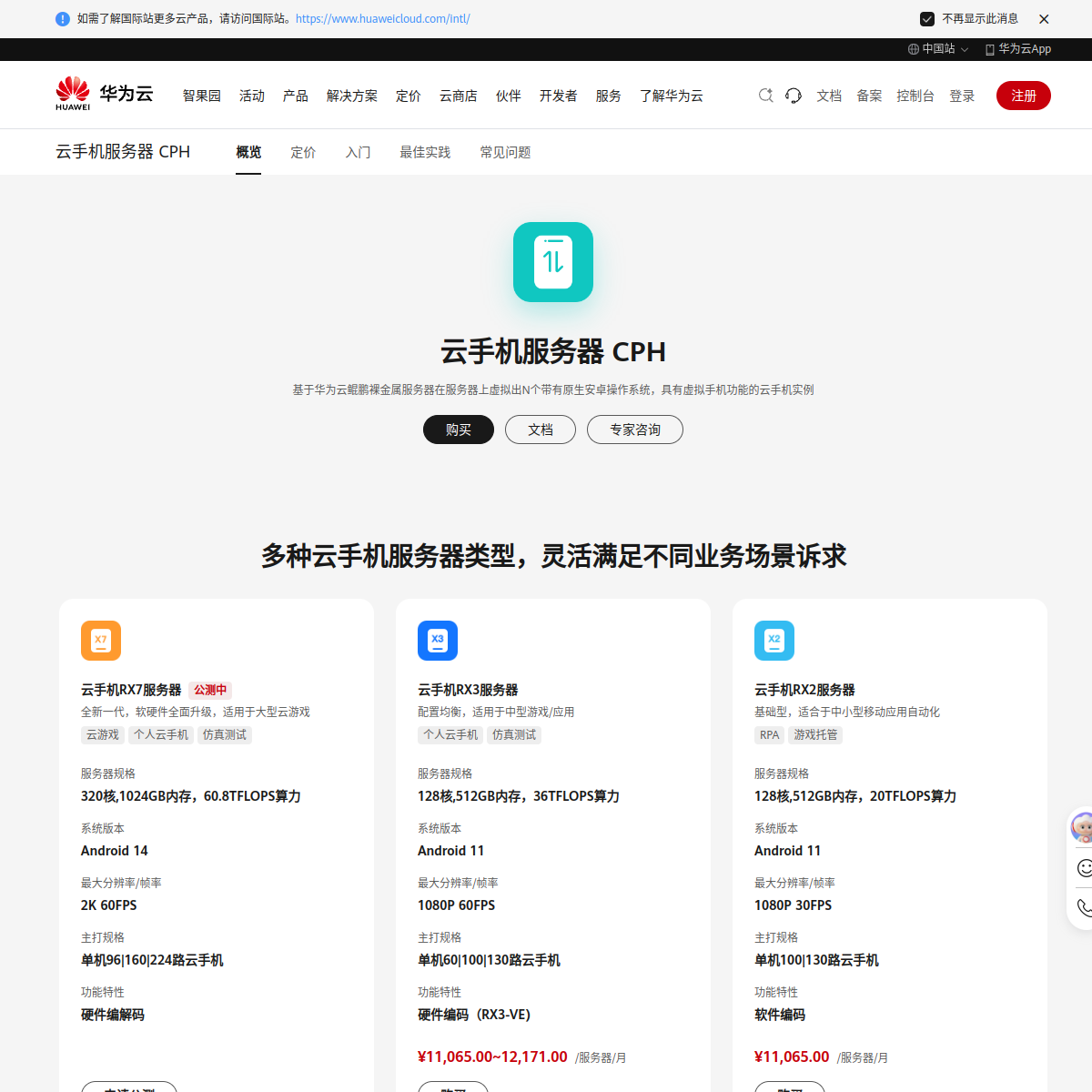The height and width of the screenshot is (1092, 1092).
Task: Switch to the 常见问题 tab
Action: pyautogui.click(x=505, y=152)
